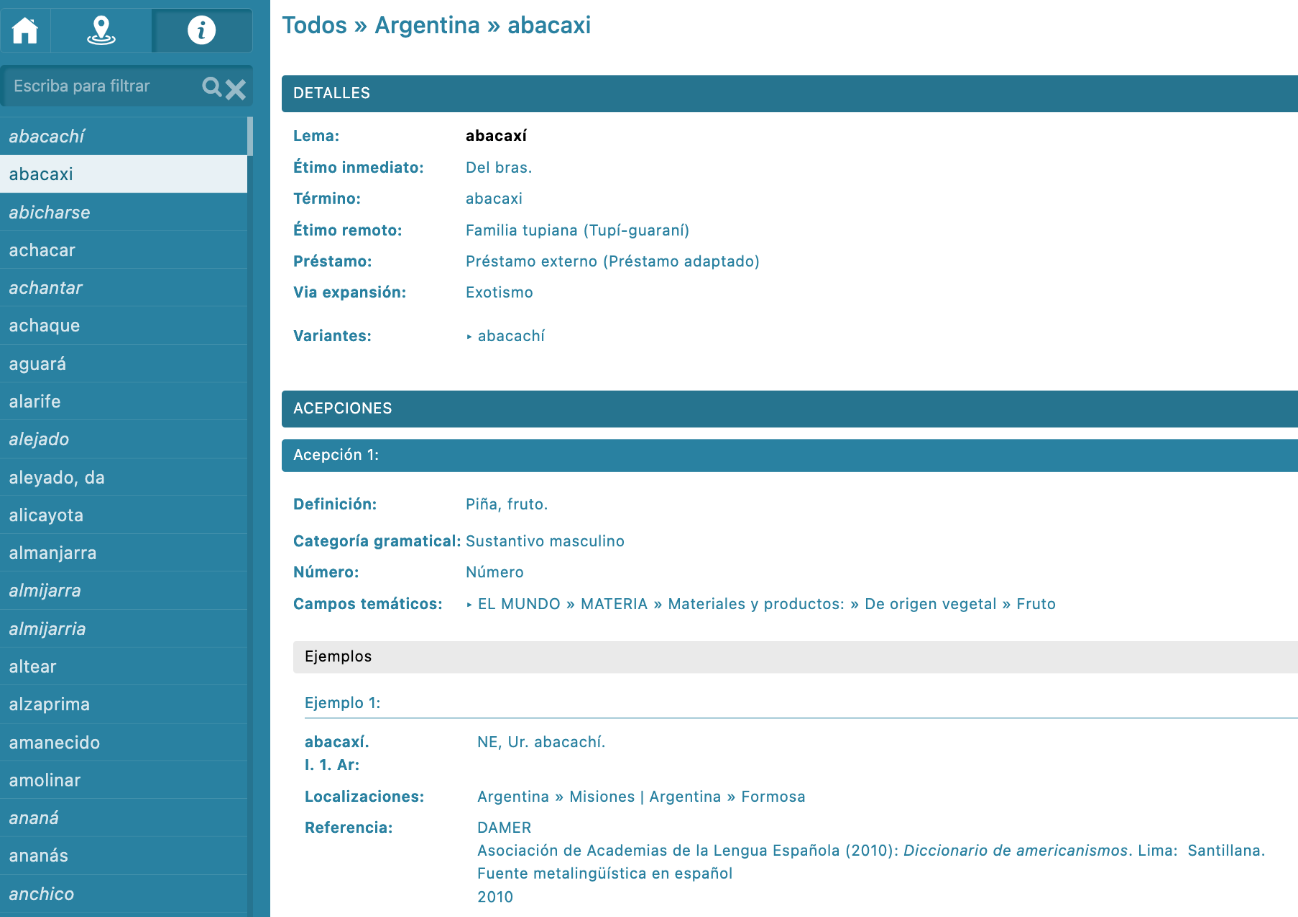Click the home icon

(x=25, y=31)
